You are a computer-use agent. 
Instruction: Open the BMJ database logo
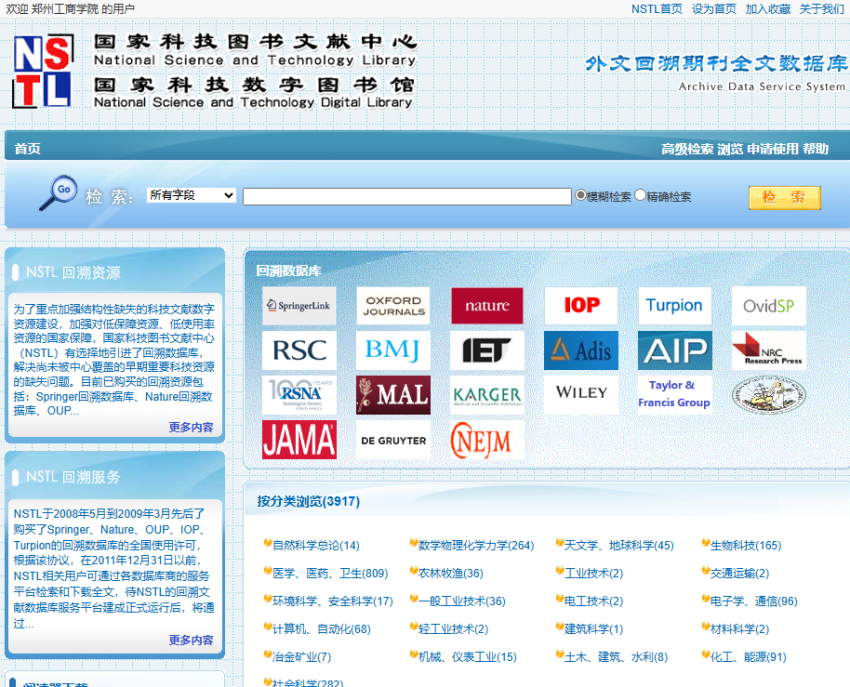(x=394, y=351)
